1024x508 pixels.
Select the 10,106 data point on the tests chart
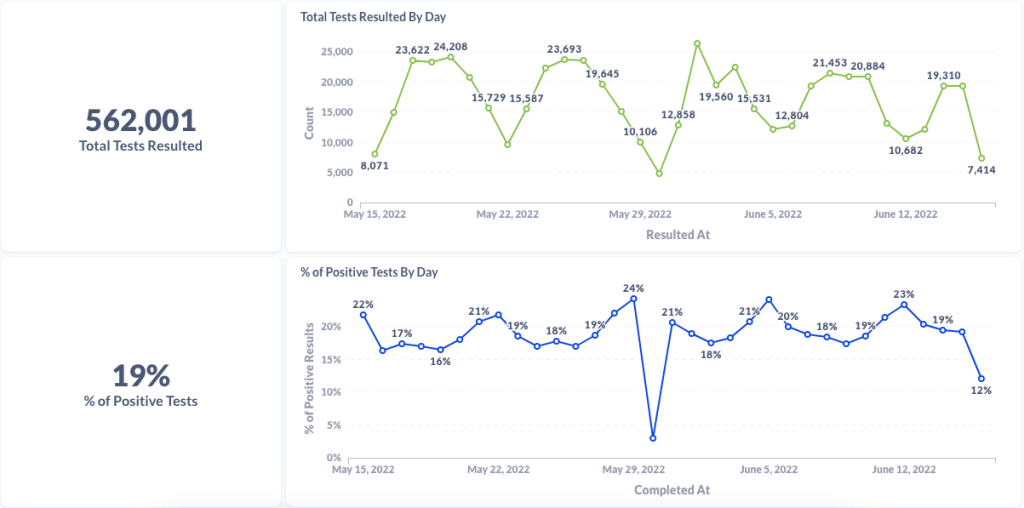point(640,142)
